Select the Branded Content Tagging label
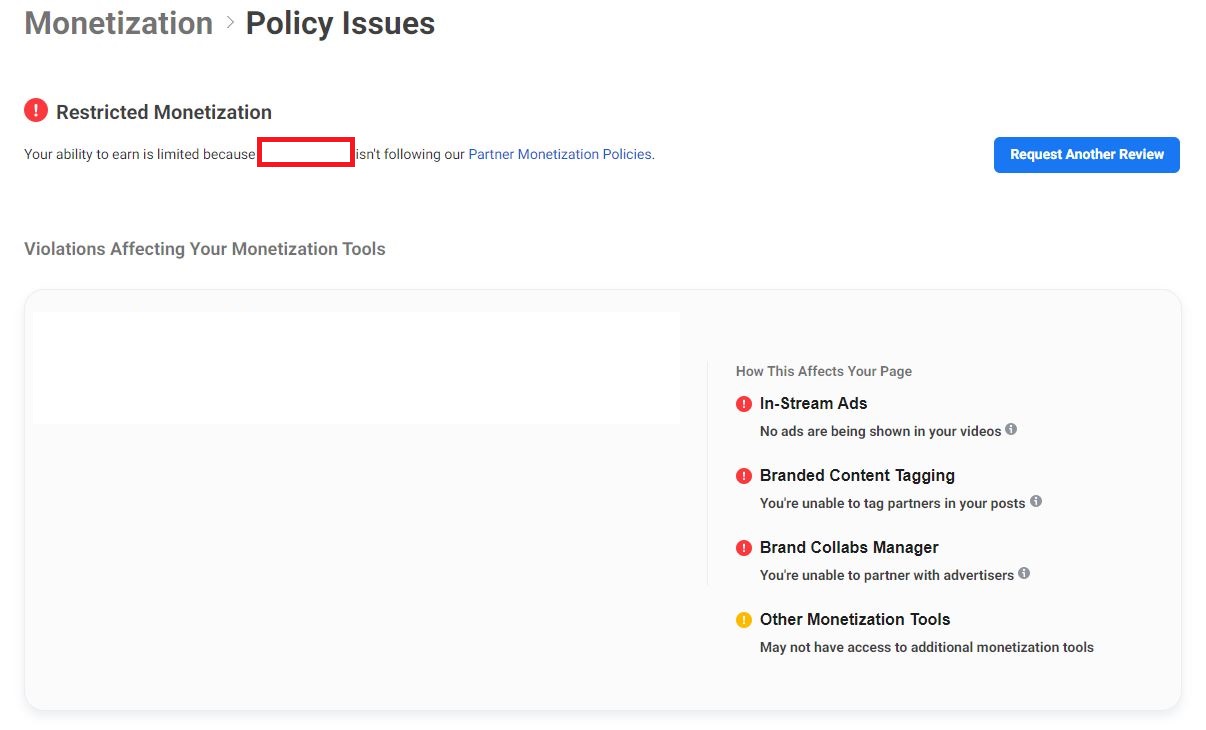Screen dimensions: 1206x730 857,475
